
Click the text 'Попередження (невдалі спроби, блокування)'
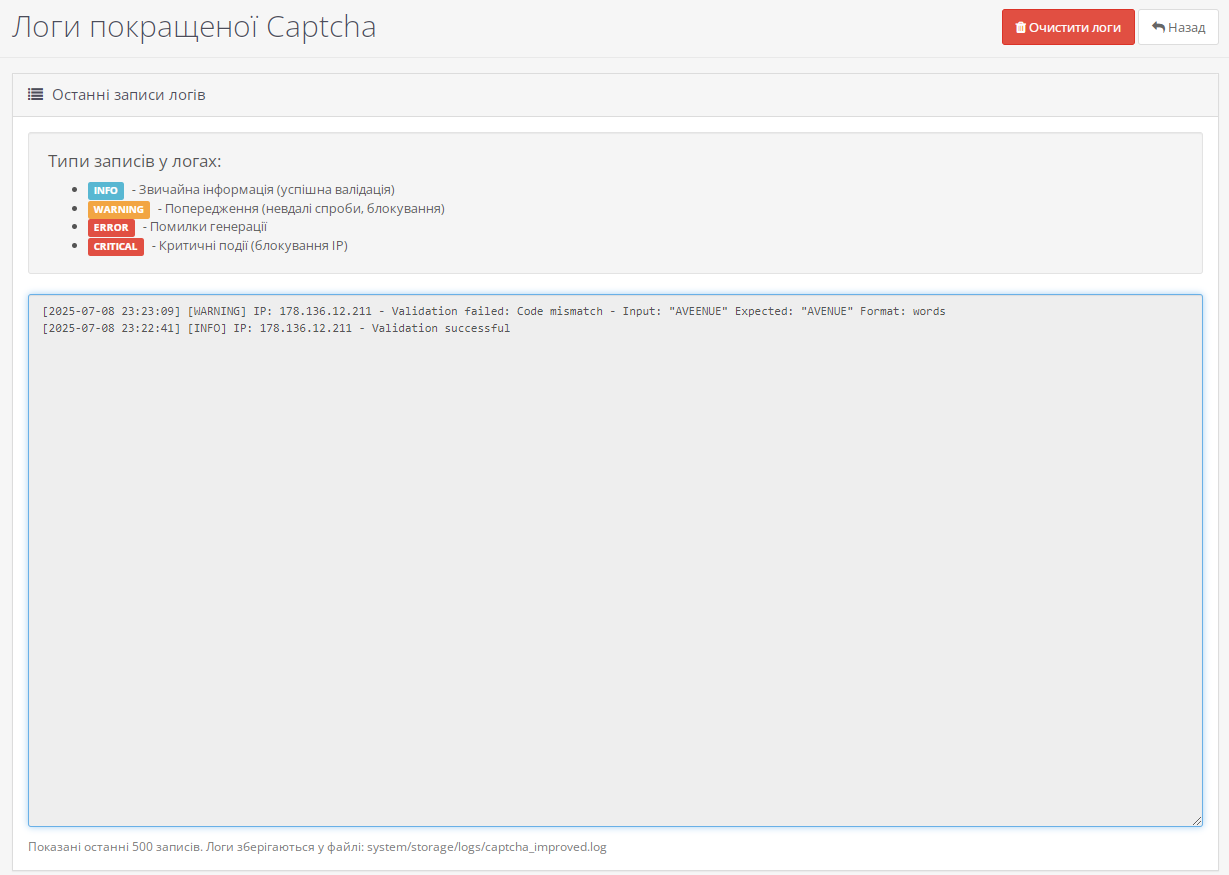tap(305, 209)
